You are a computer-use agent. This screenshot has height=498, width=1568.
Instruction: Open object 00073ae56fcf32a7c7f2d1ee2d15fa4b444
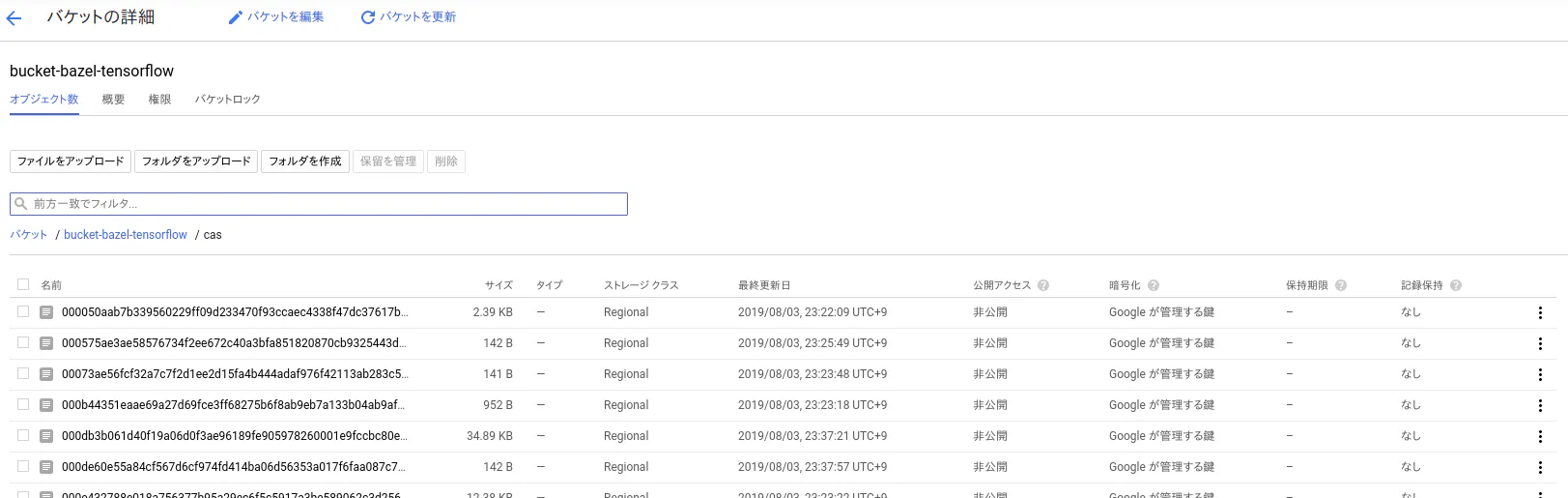point(235,374)
